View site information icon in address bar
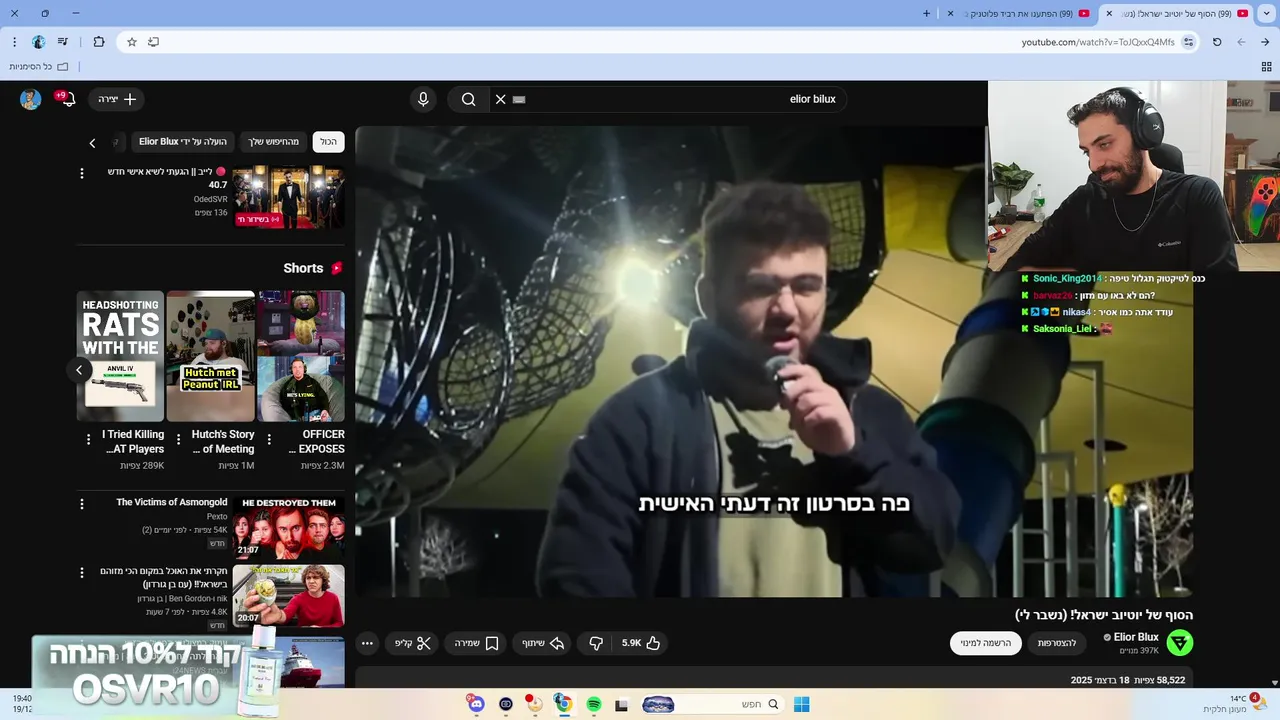The image size is (1280, 720). tap(1188, 42)
